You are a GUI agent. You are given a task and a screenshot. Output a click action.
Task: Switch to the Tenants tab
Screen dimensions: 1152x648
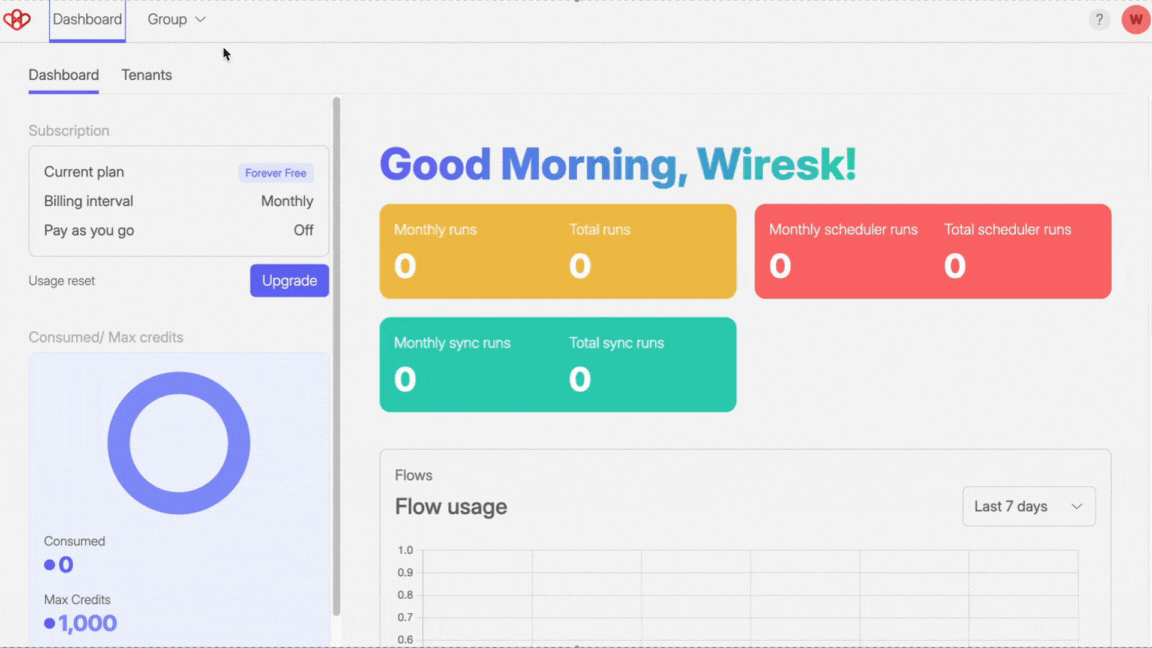click(x=146, y=75)
